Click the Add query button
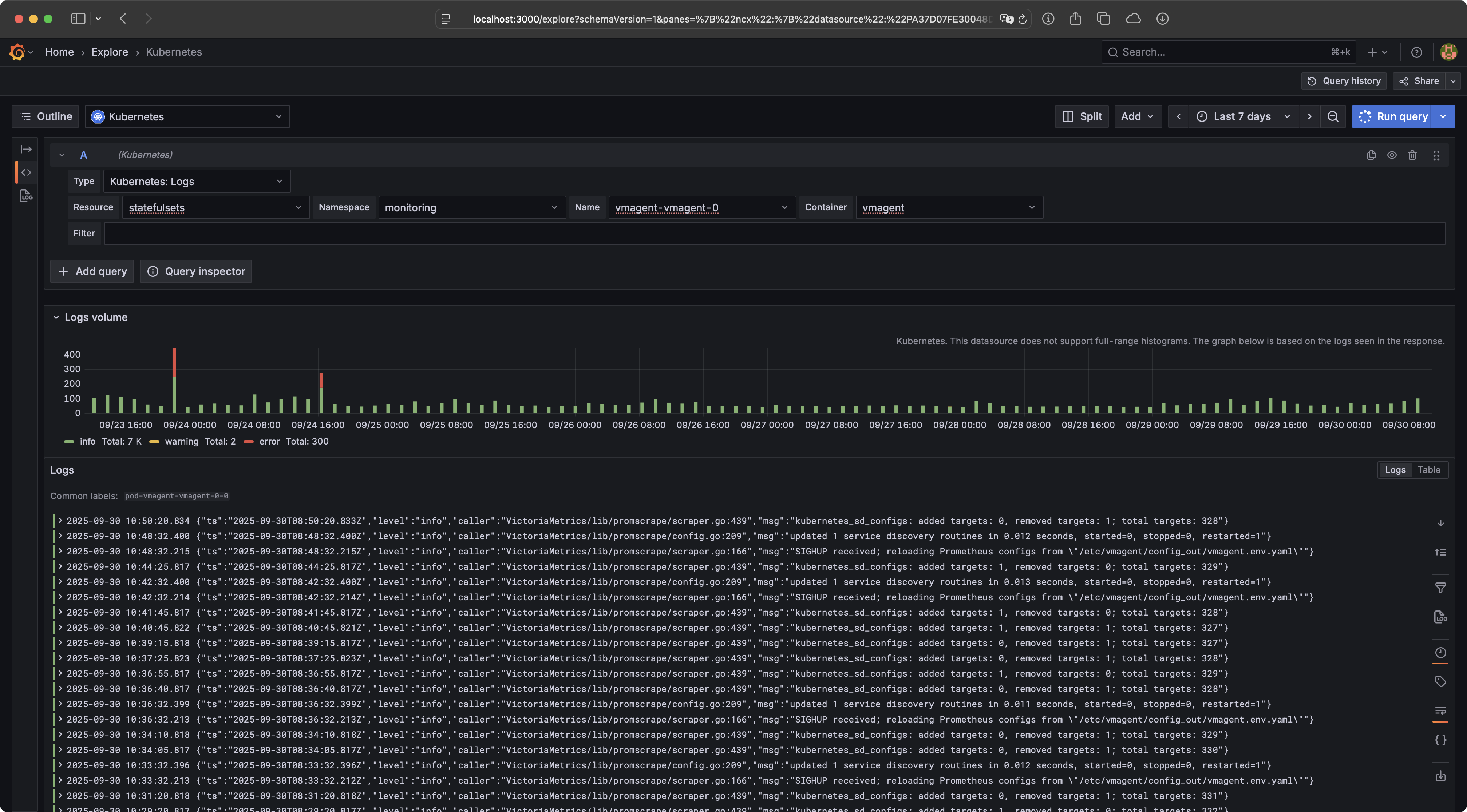The height and width of the screenshot is (812, 1467). coord(92,271)
